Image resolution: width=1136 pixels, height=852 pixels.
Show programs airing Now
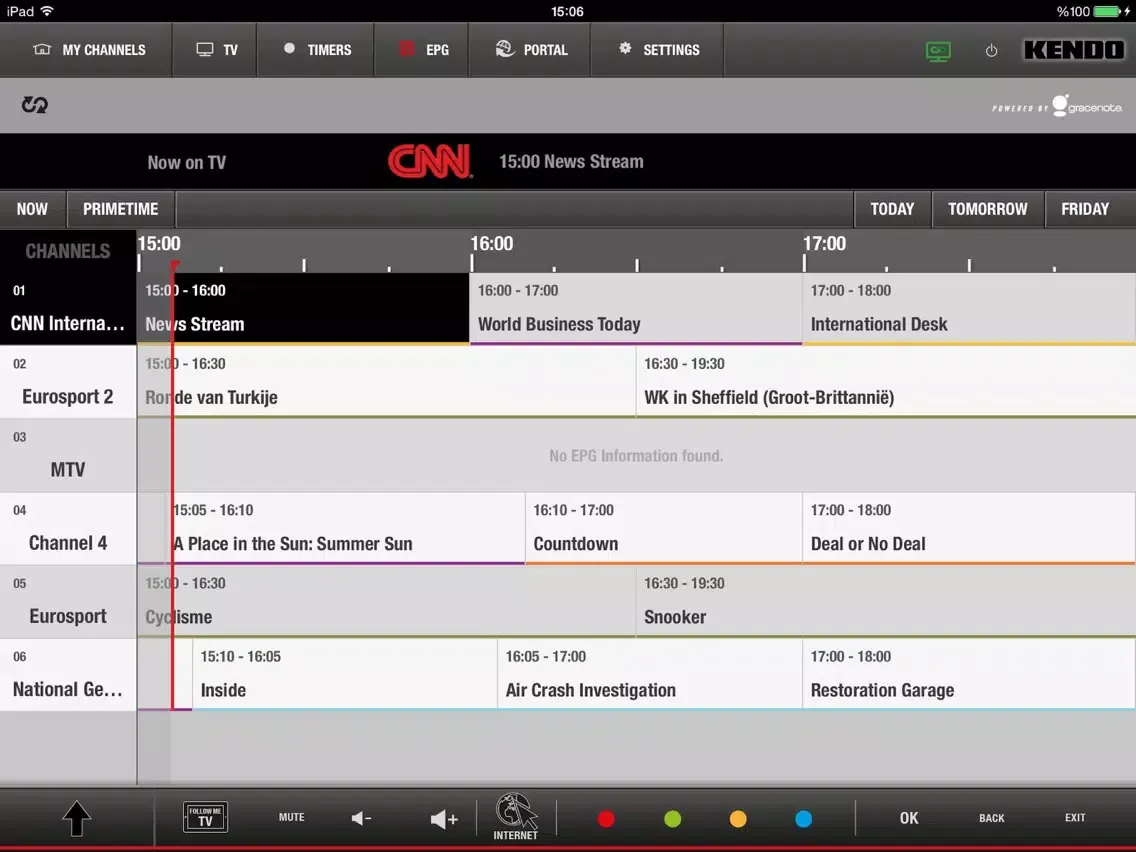click(x=33, y=209)
